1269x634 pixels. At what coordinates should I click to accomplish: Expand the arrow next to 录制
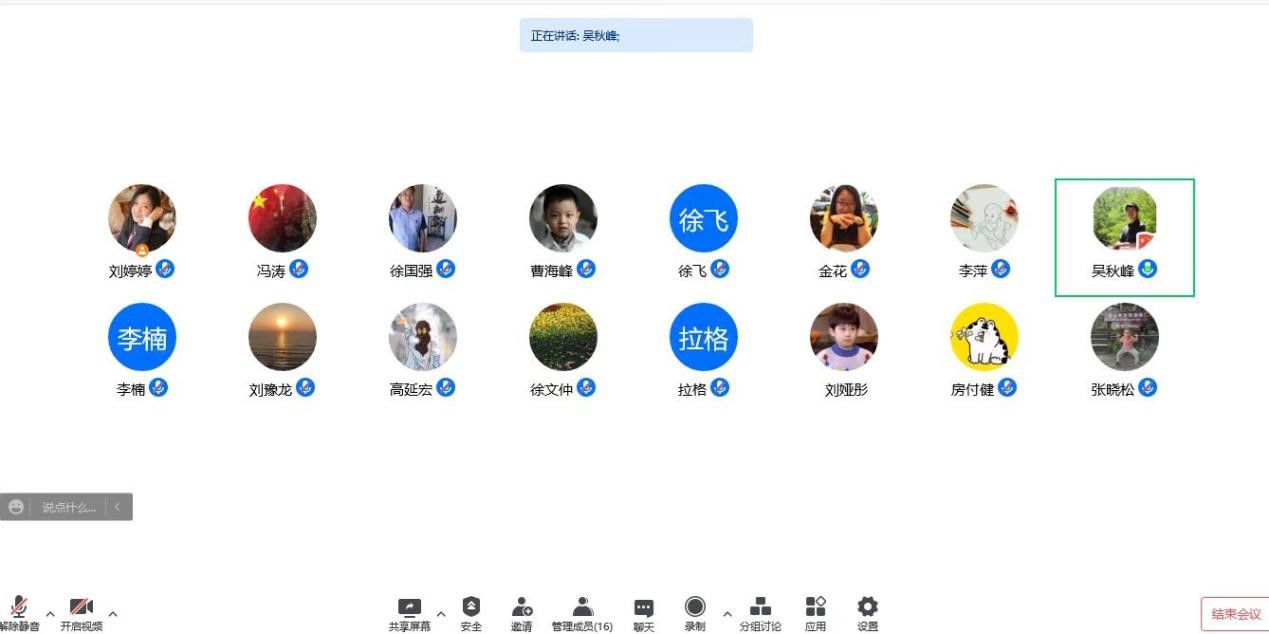pos(727,613)
